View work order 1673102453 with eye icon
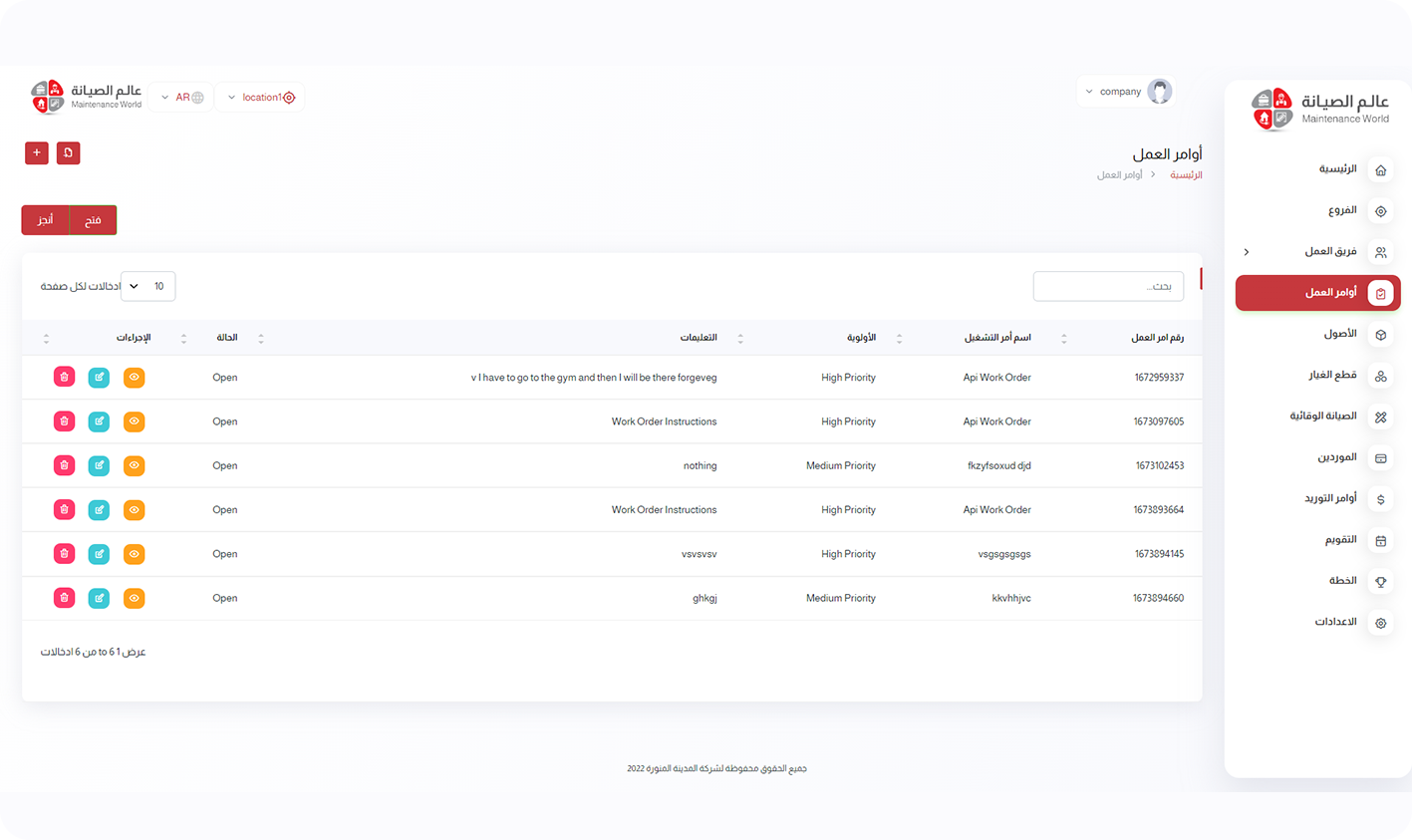This screenshot has width=1412, height=840. (x=134, y=465)
